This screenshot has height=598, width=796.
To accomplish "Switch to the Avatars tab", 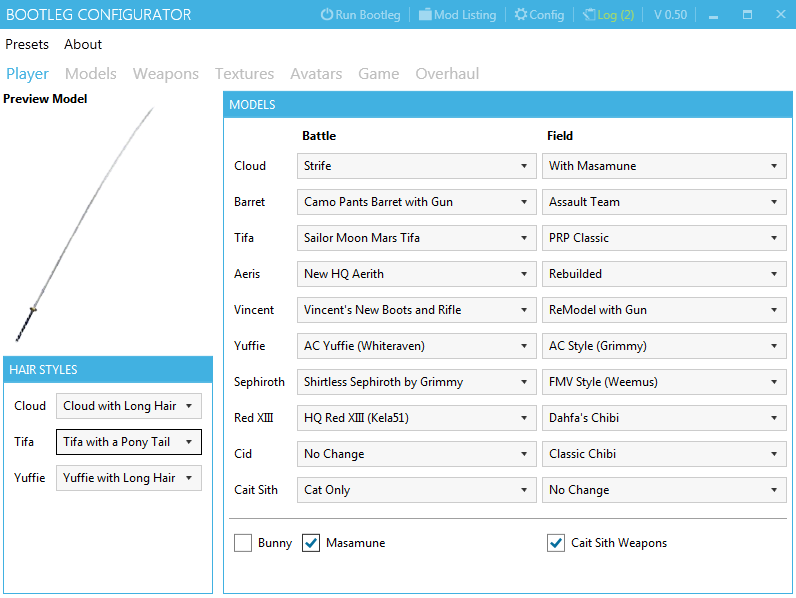I will click(316, 74).
